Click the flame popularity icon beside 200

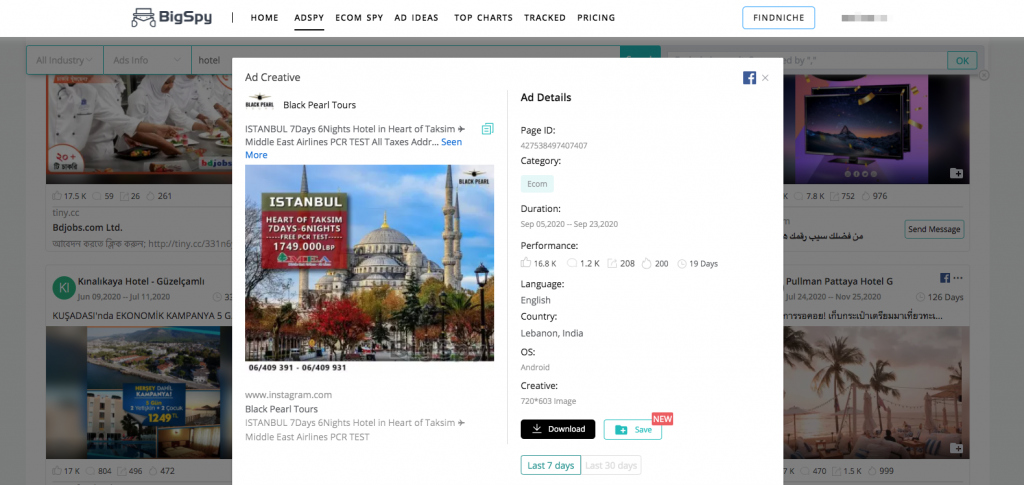pyautogui.click(x=647, y=264)
